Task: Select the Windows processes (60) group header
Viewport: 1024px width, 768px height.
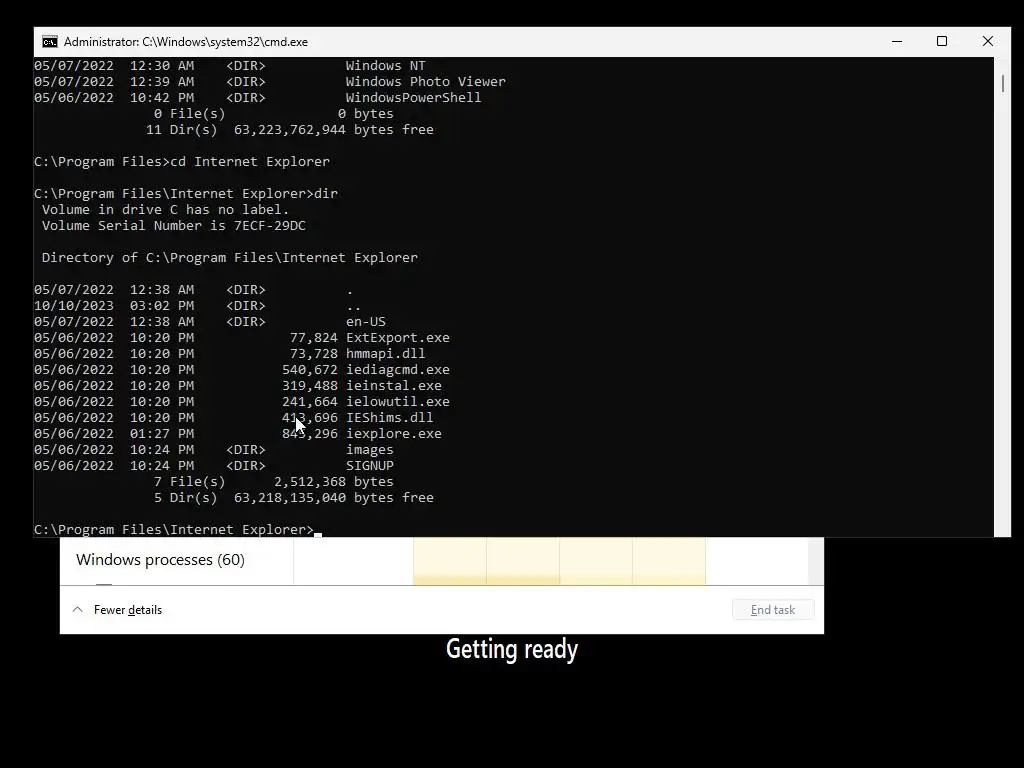Action: [161, 560]
